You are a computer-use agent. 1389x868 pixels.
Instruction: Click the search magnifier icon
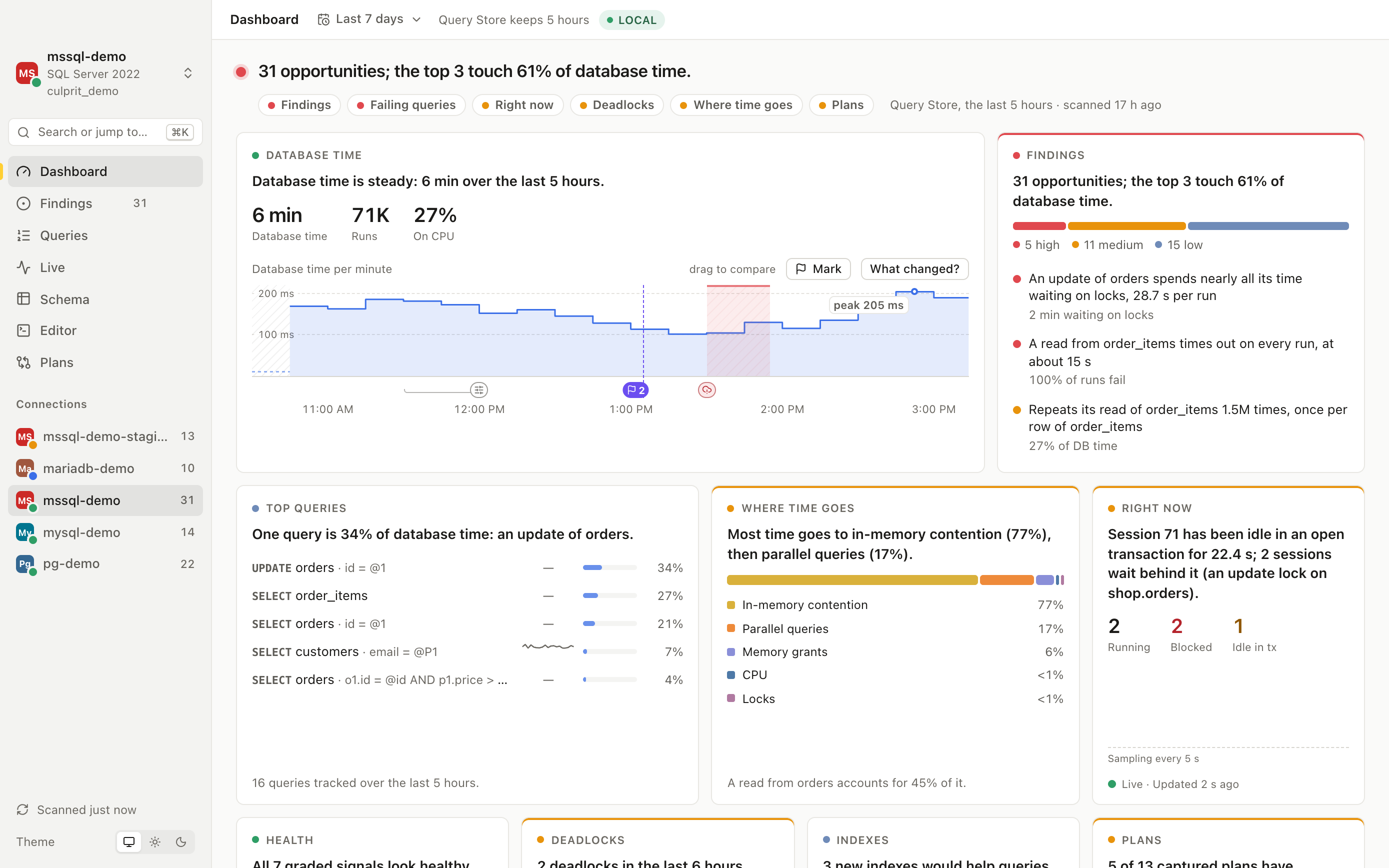(x=23, y=132)
